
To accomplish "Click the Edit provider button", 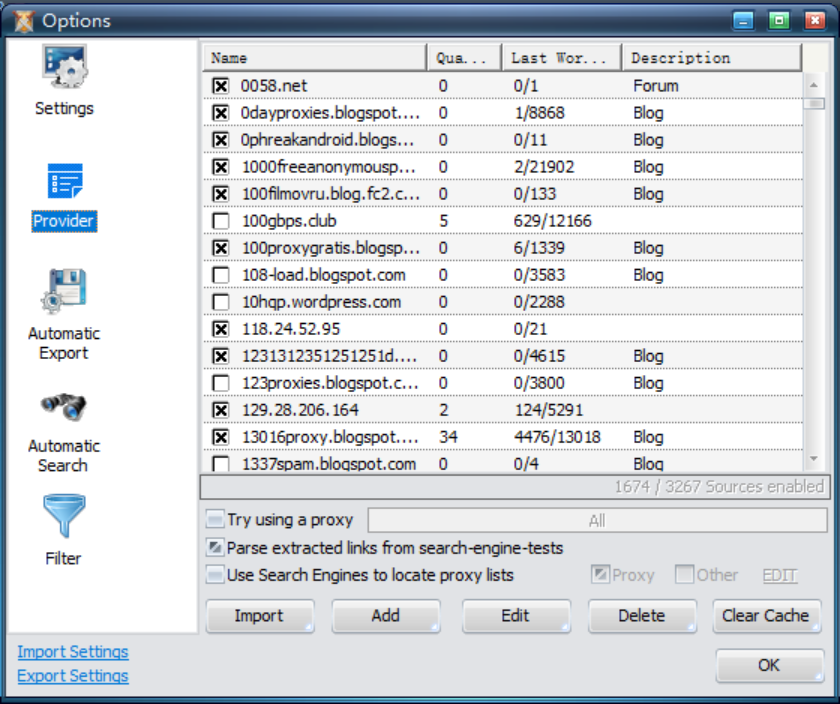I will click(x=516, y=616).
